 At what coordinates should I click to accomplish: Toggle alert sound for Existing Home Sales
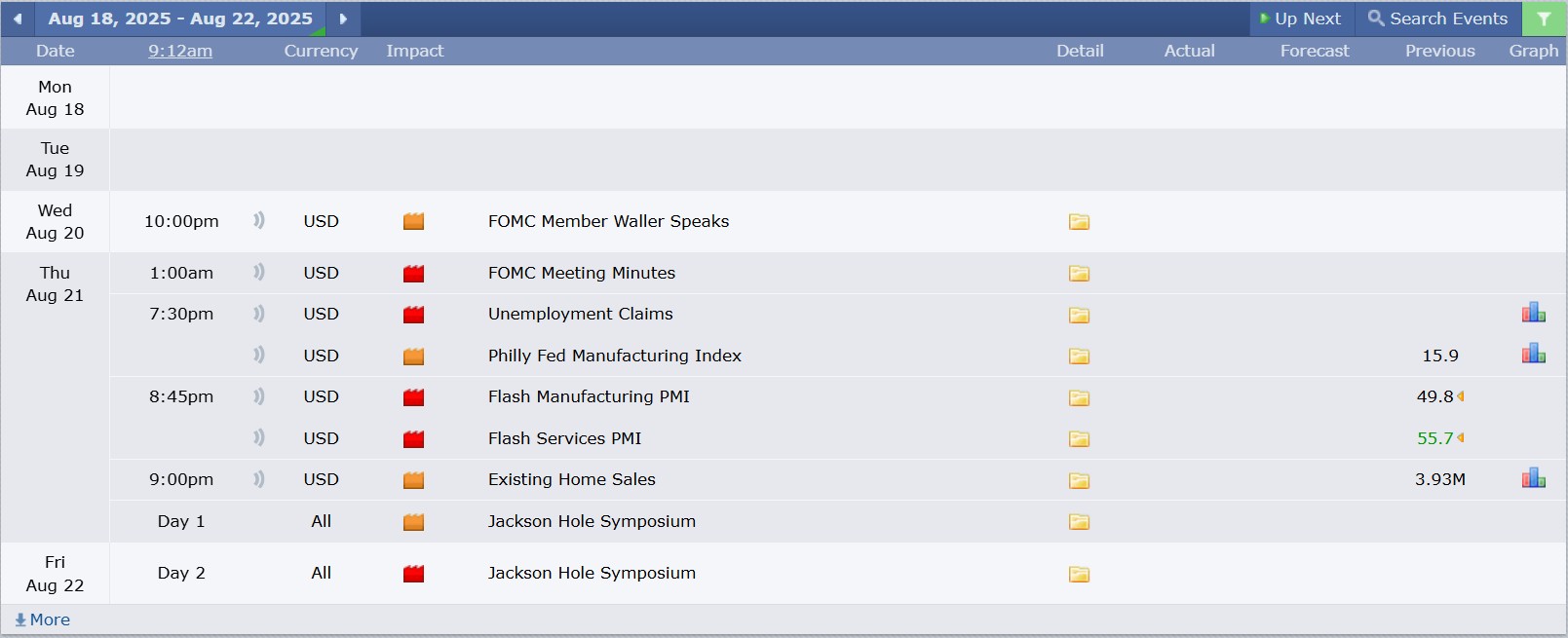pos(258,478)
